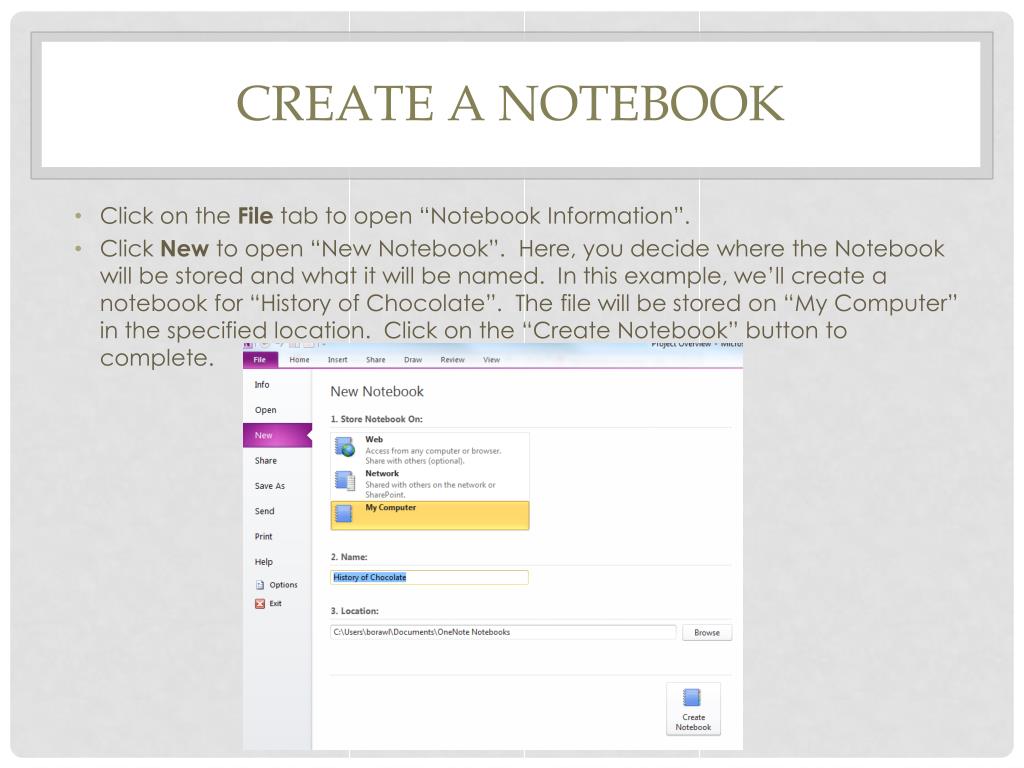Select Print in the backstage menu

tap(263, 536)
